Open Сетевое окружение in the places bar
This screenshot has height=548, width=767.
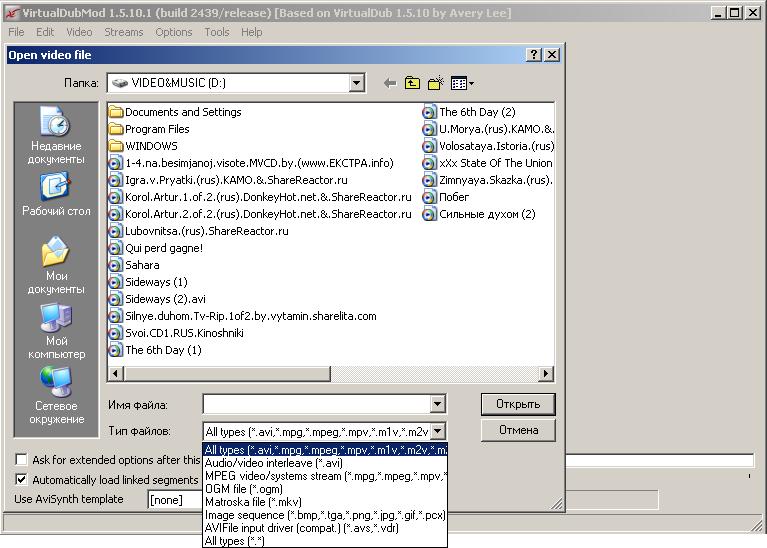pyautogui.click(x=56, y=396)
